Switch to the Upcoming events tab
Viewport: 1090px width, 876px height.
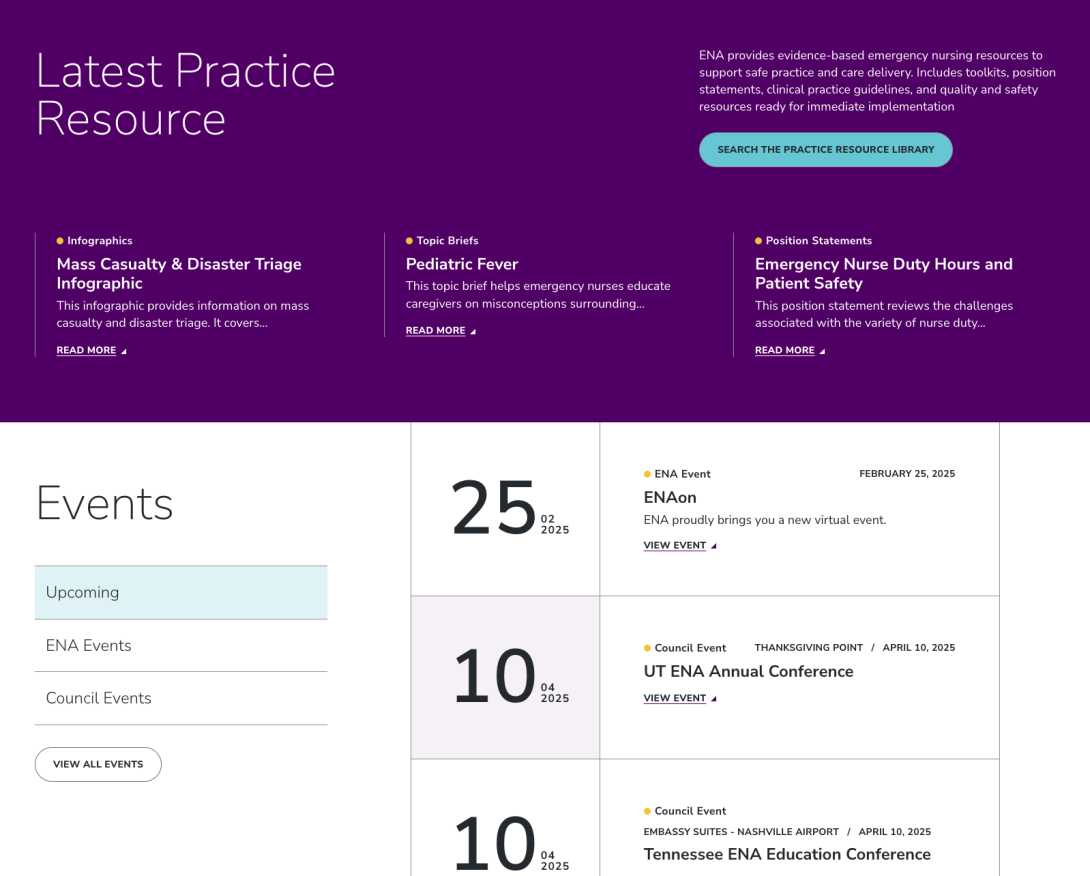click(181, 592)
